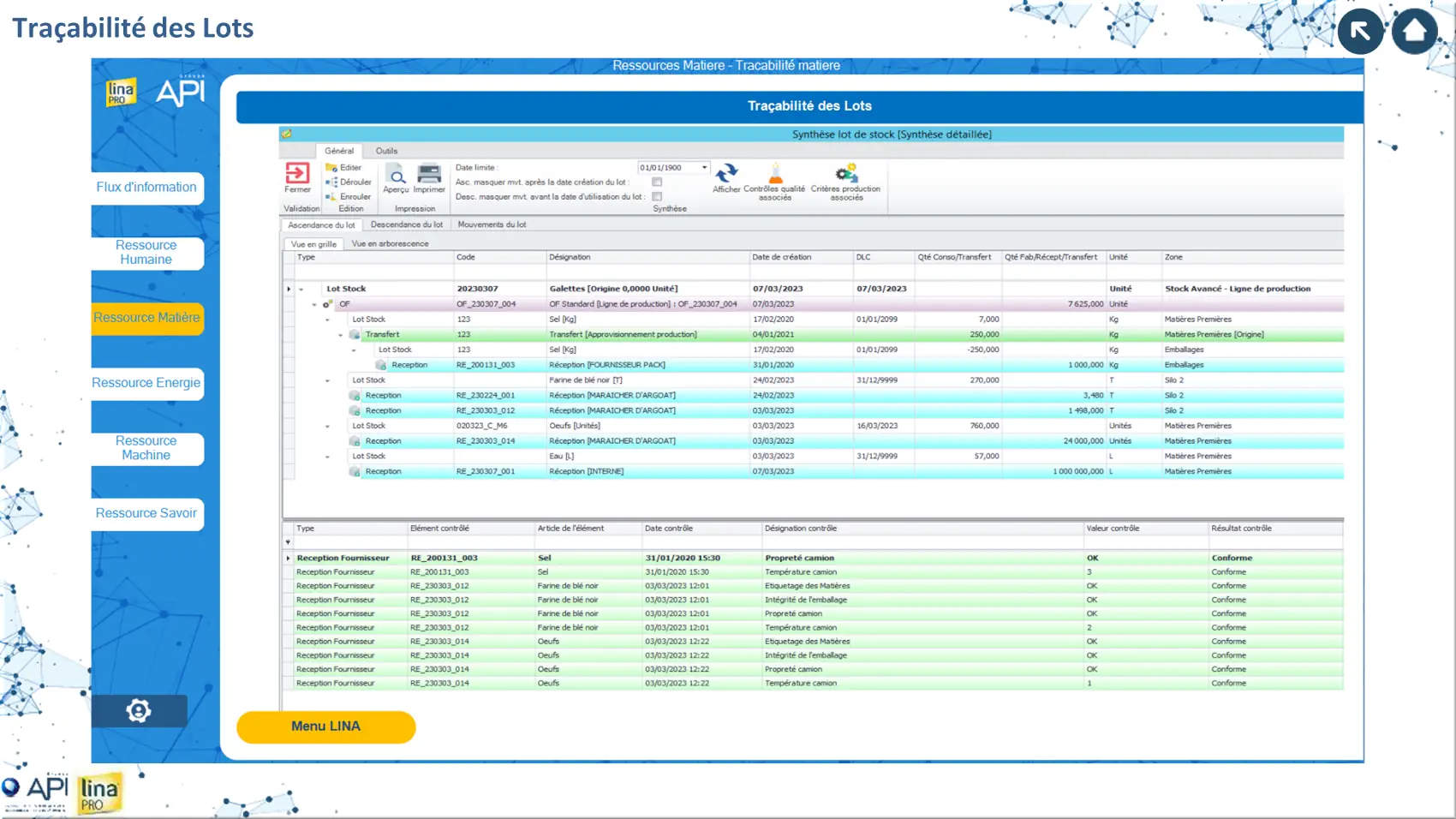Open the Ressource Machine section
The width and height of the screenshot is (1456, 819).
click(146, 448)
